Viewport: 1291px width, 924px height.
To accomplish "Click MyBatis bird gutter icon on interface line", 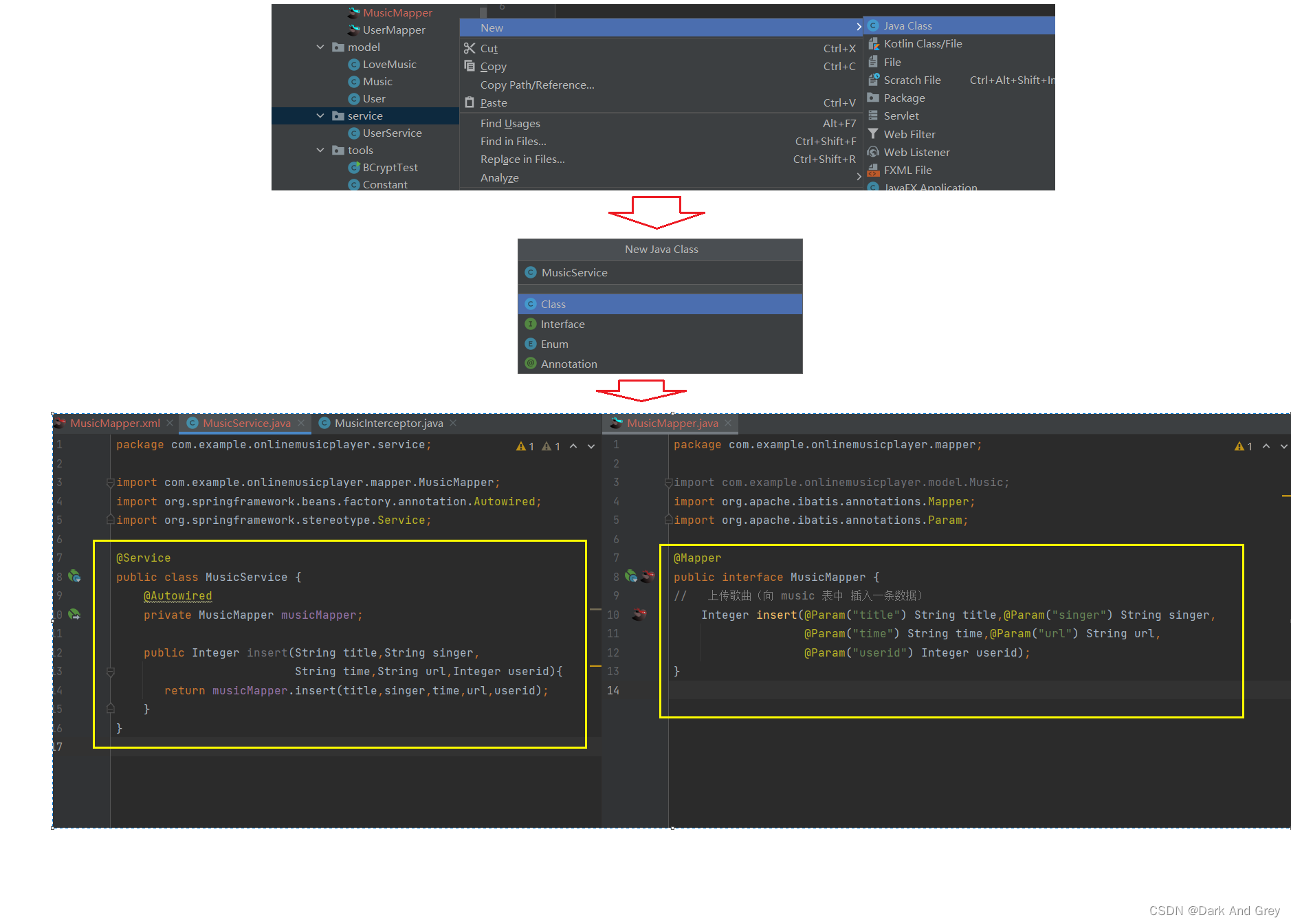I will pyautogui.click(x=648, y=576).
